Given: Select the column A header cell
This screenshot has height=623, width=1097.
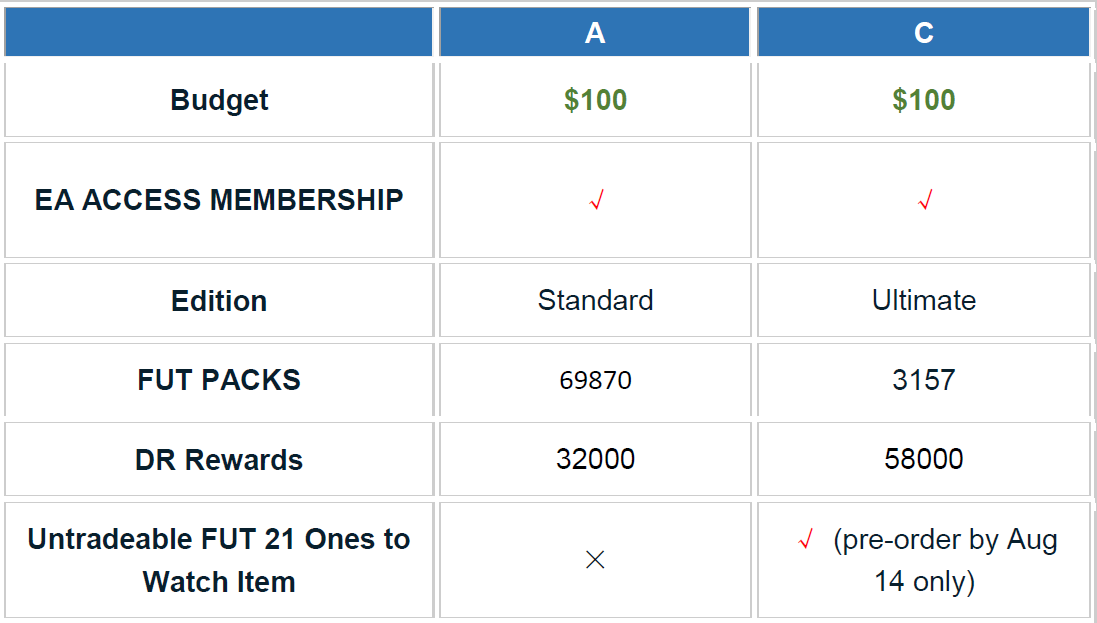Looking at the screenshot, I should tap(595, 33).
